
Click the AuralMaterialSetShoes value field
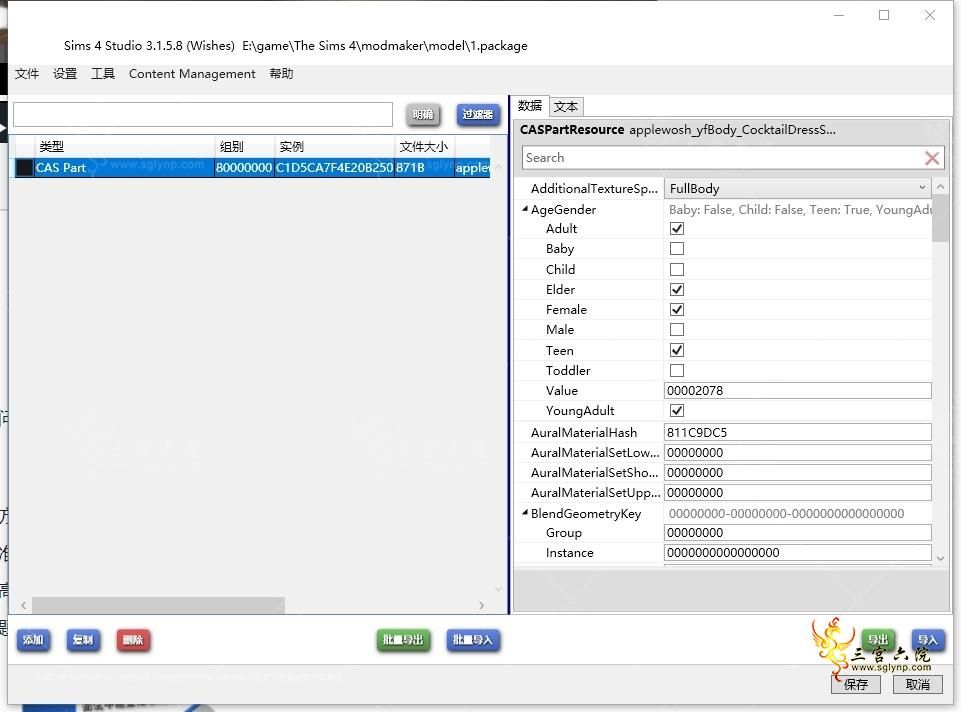point(797,472)
